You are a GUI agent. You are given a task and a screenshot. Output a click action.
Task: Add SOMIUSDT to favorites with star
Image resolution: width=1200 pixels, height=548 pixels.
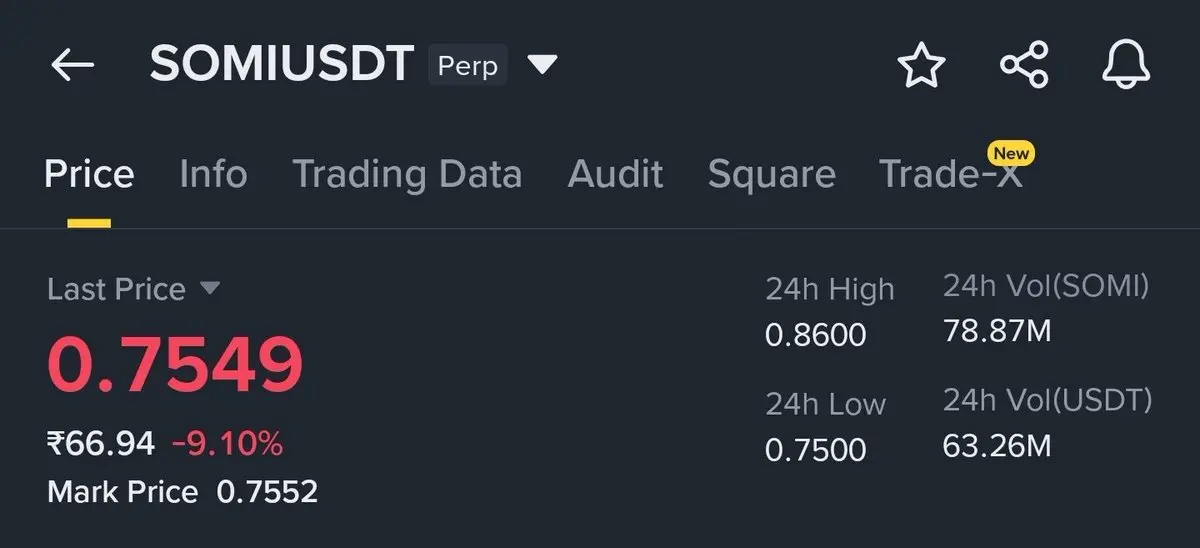pos(921,66)
